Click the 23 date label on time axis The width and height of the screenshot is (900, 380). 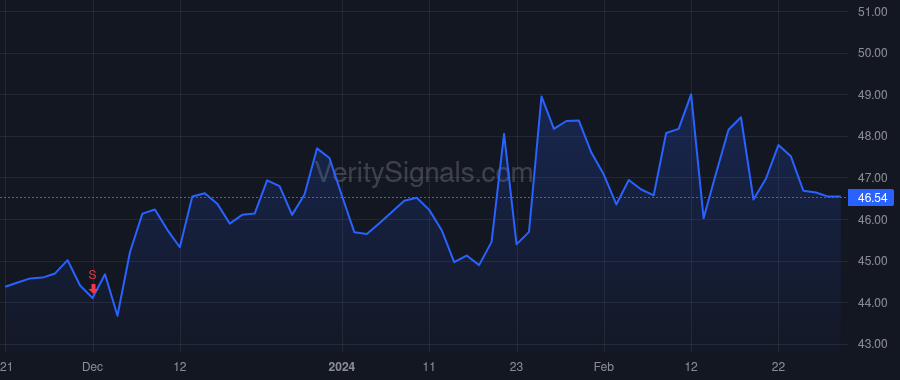click(x=517, y=367)
